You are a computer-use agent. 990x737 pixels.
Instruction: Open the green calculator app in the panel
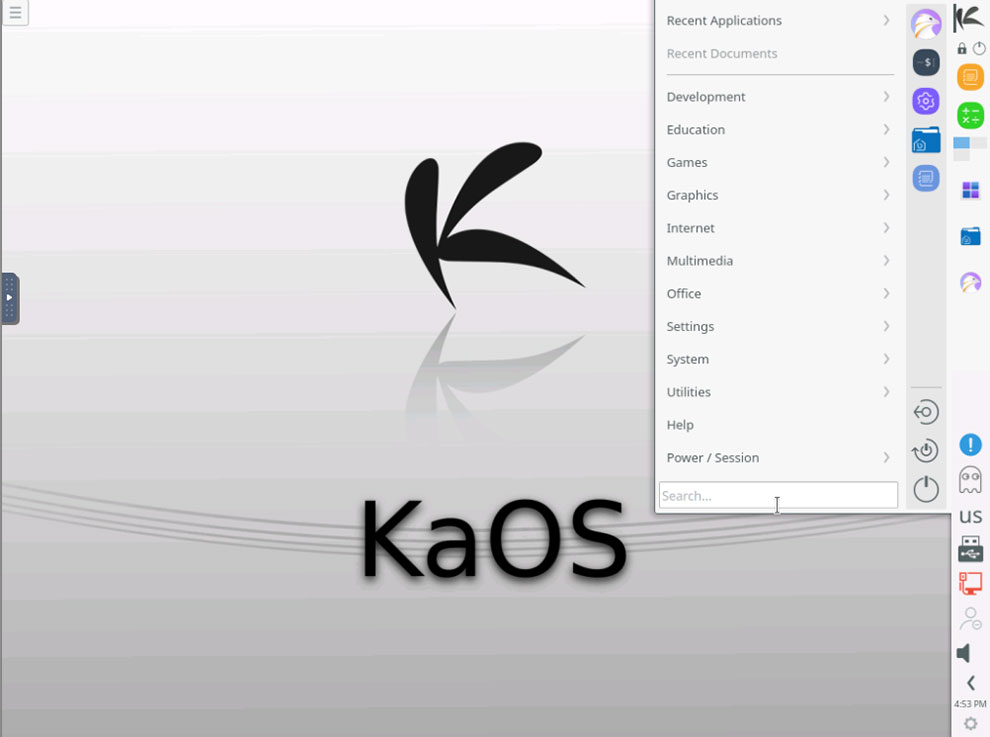(x=970, y=116)
